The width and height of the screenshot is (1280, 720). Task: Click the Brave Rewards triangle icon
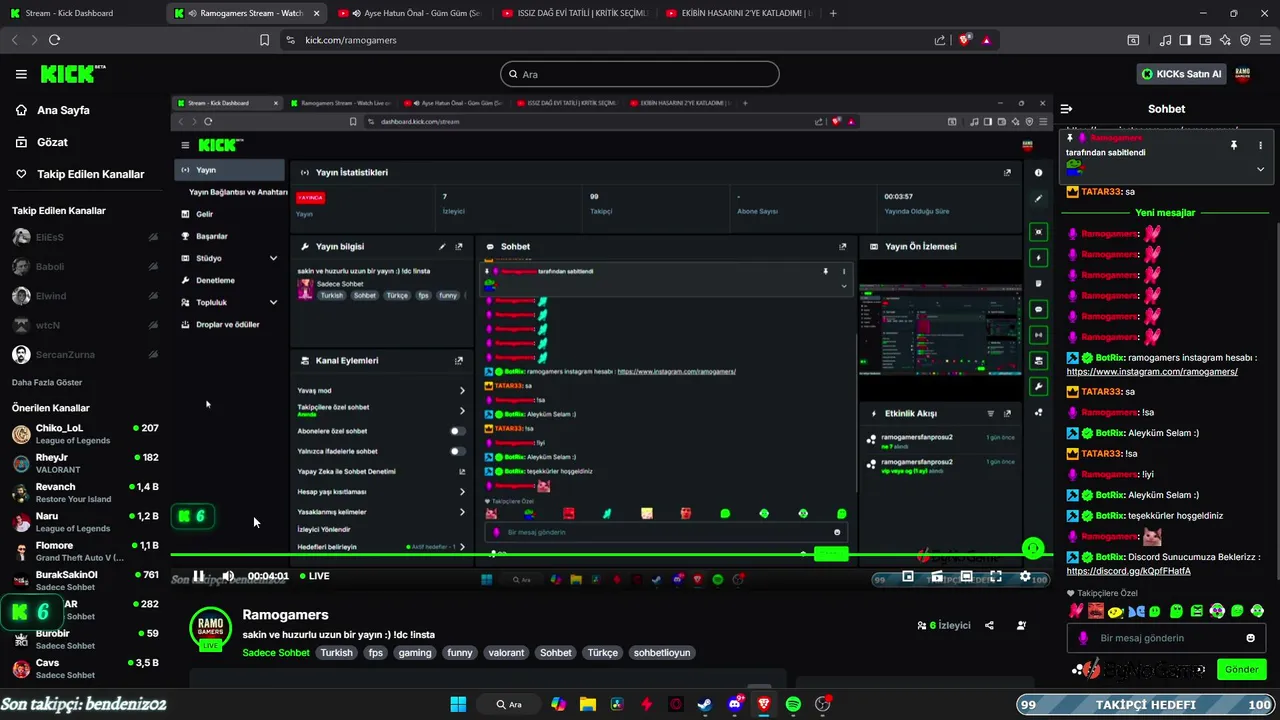tap(987, 40)
